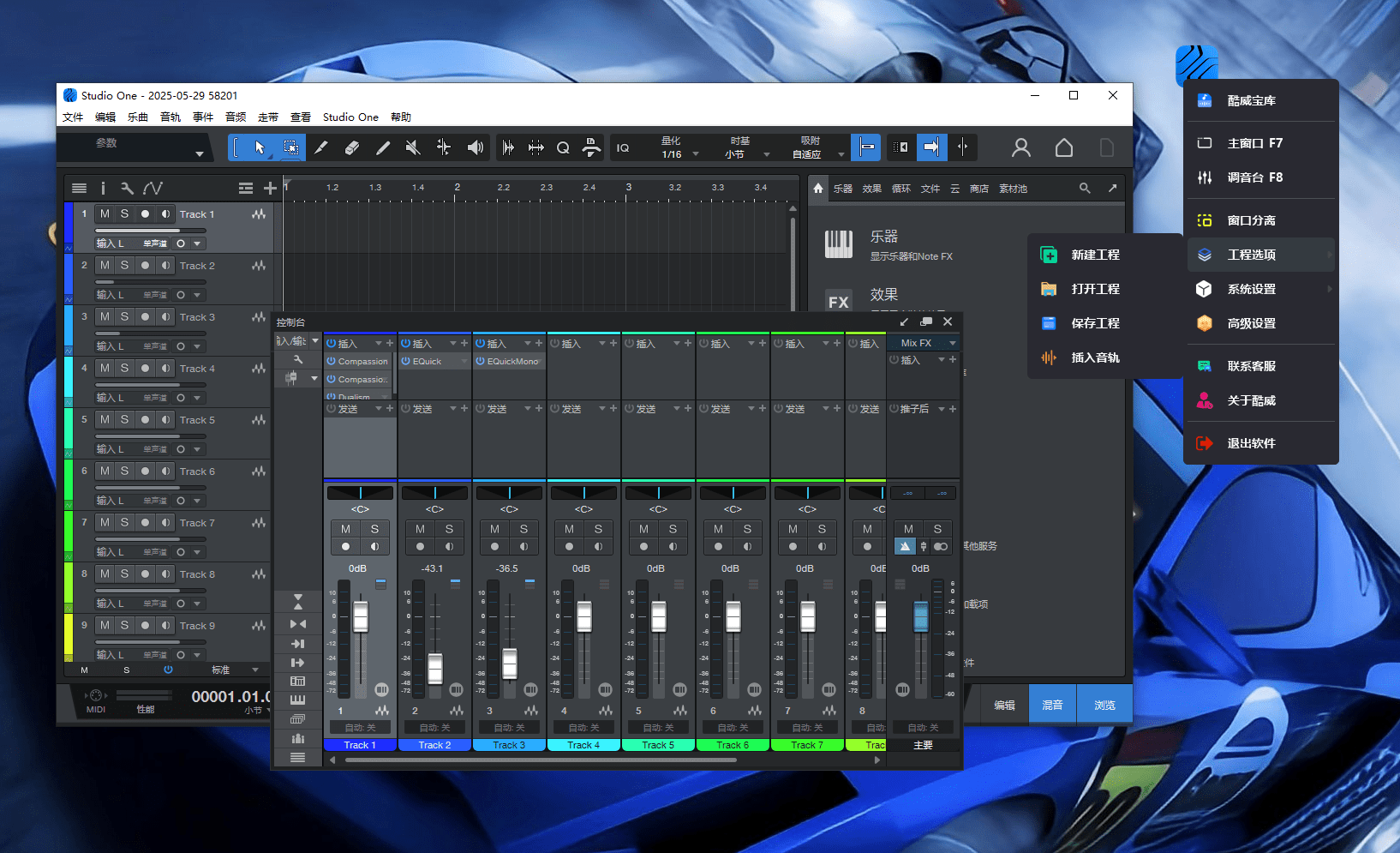1400x853 pixels.
Task: Open the browser search magnifier
Action: (1085, 188)
